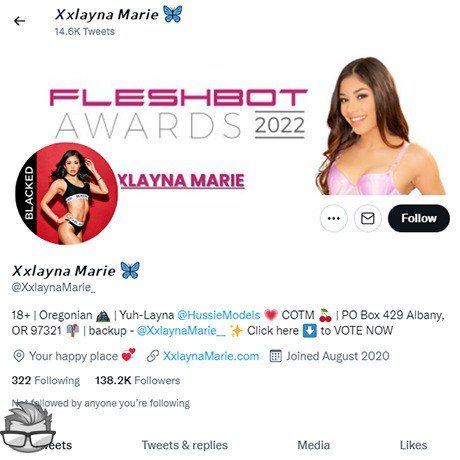Switch to the Tweets & replies tab
The image size is (460, 460).
(185, 445)
